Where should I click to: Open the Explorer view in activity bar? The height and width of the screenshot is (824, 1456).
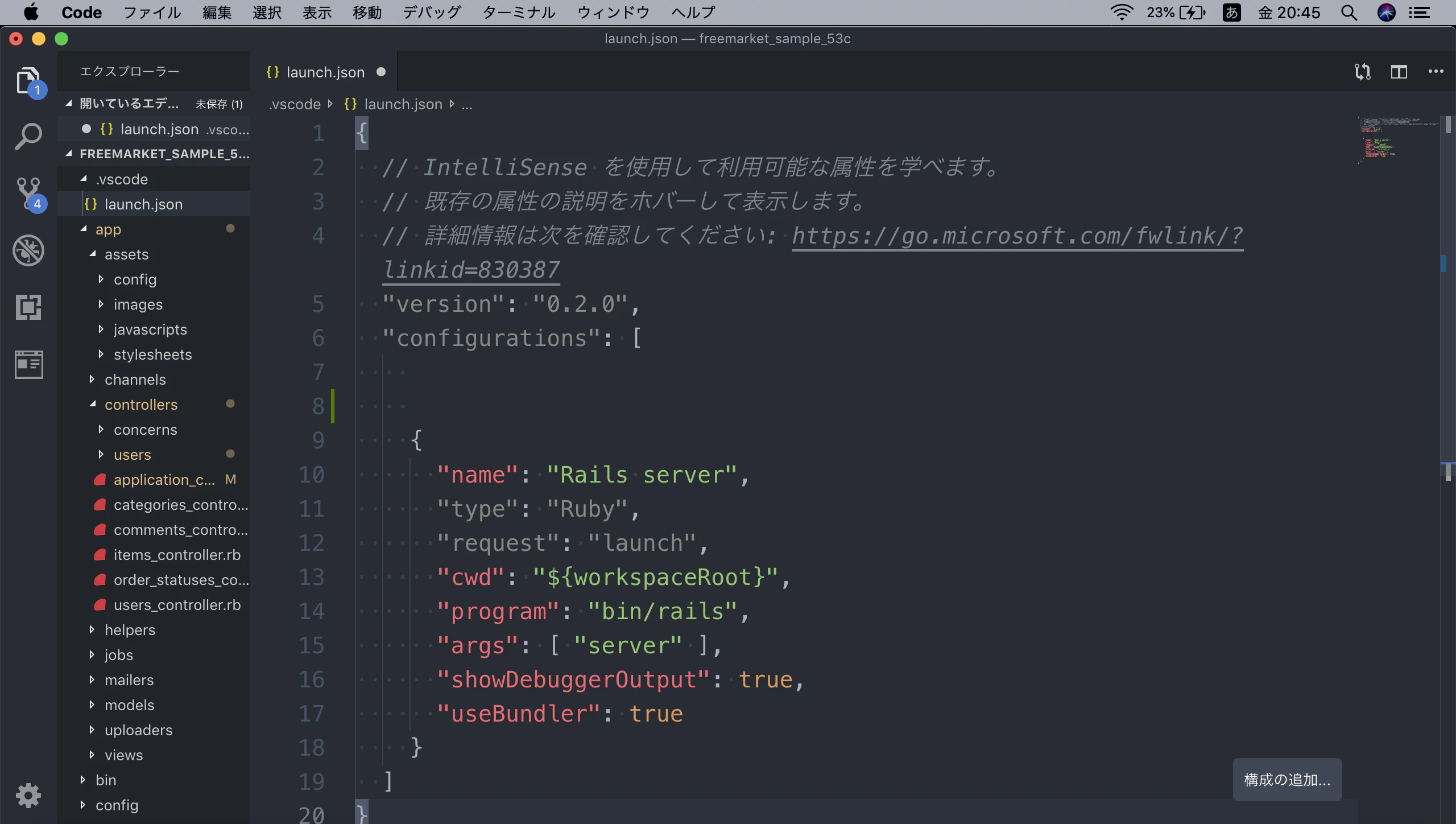[x=28, y=81]
